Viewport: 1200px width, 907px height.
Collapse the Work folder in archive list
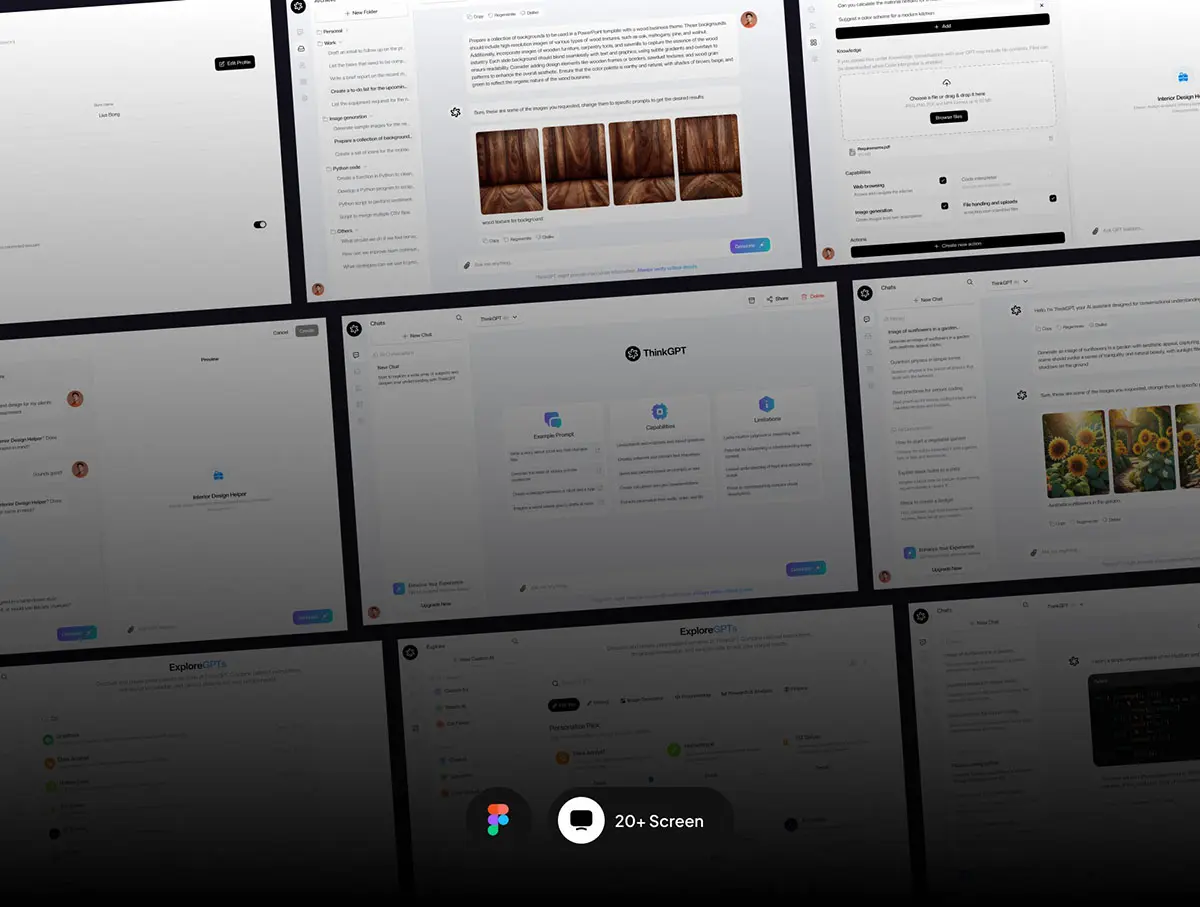click(x=329, y=43)
